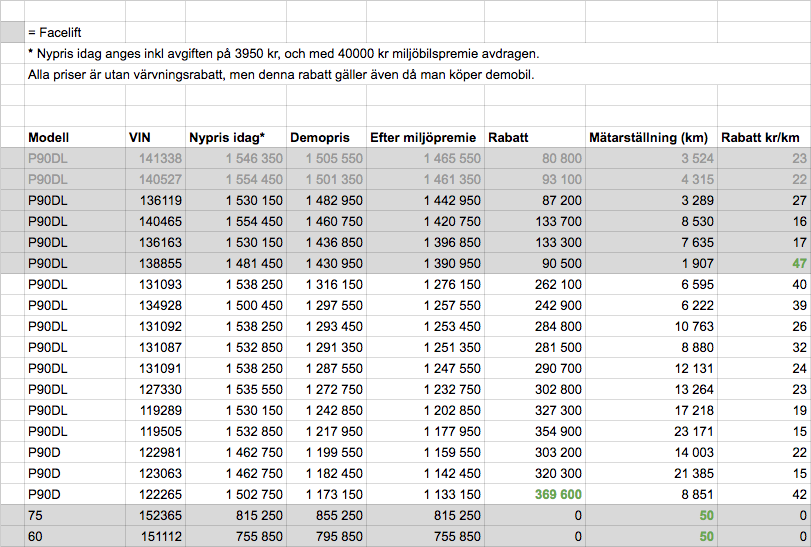Select the cell with VIN 141338
The width and height of the screenshot is (811, 547).
point(155,159)
